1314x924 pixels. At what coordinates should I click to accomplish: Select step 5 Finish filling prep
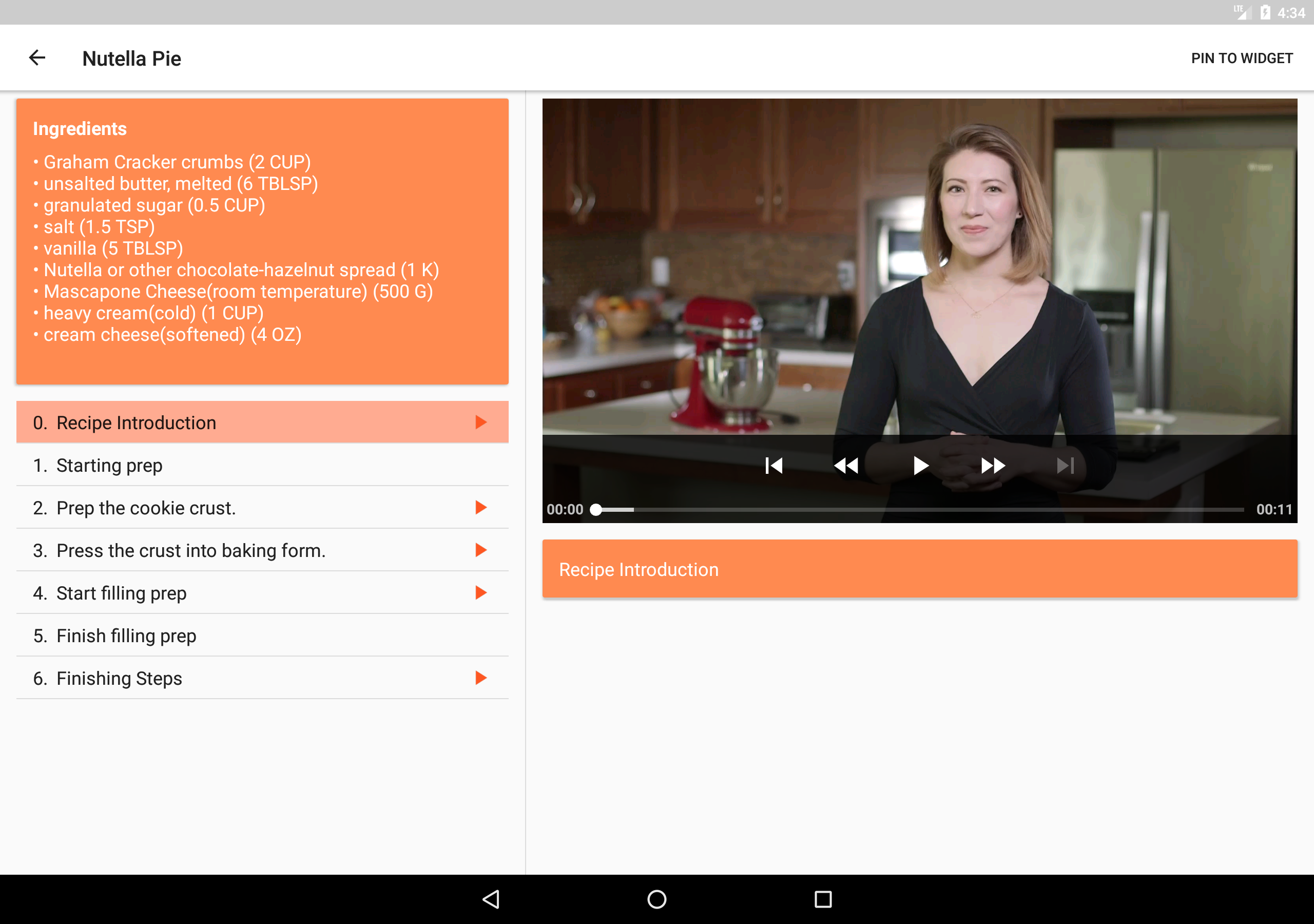coord(126,636)
